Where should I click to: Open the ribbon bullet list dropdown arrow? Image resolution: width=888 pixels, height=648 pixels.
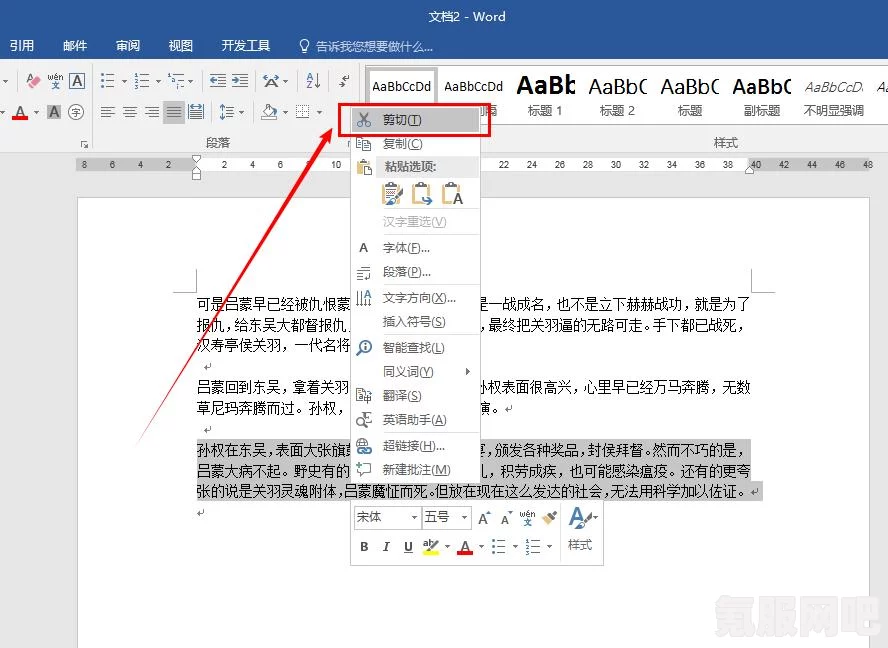(124, 82)
